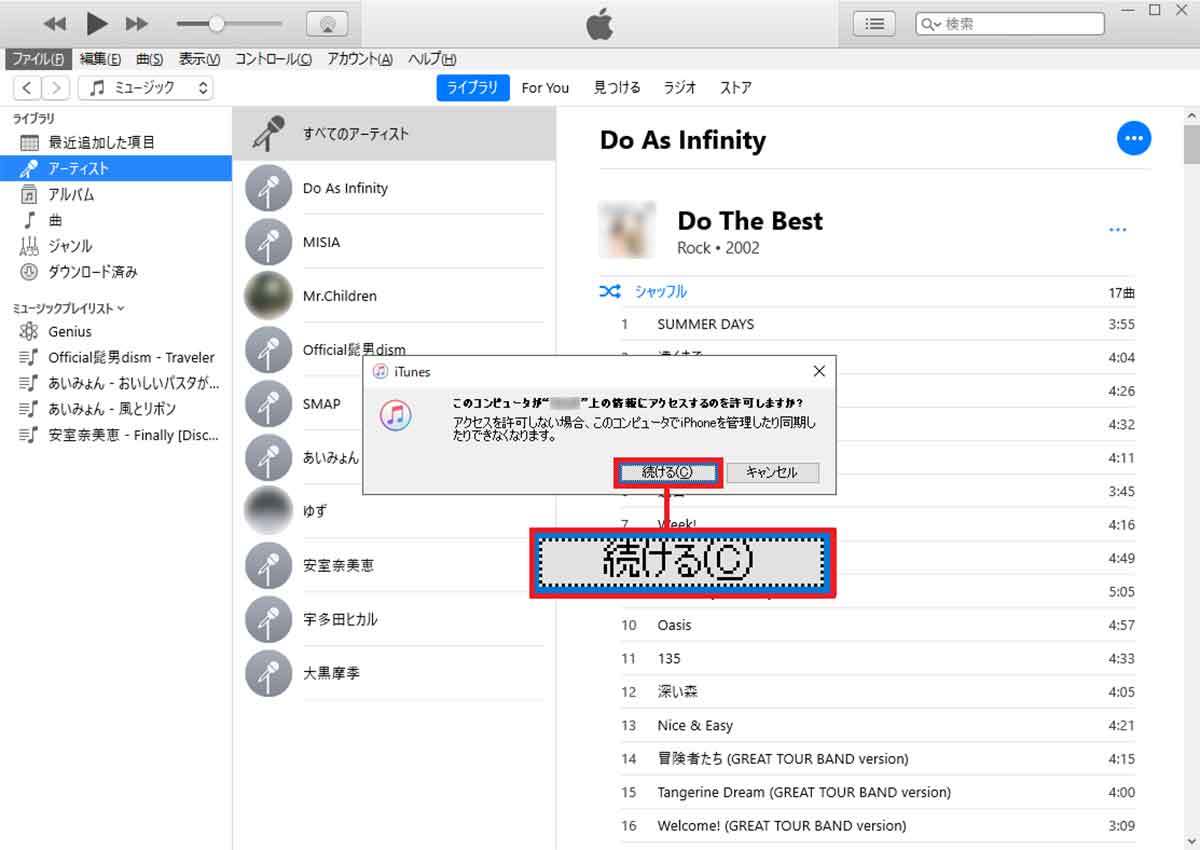Select the MISIA artist row
The width and height of the screenshot is (1200, 850).
394,242
